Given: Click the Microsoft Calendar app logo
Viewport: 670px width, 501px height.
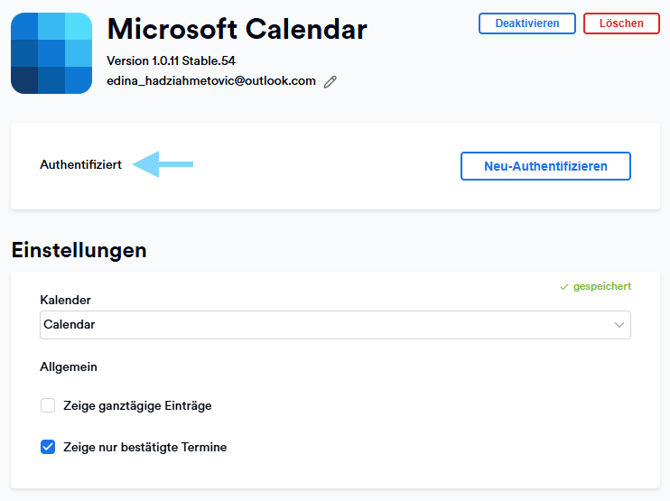Looking at the screenshot, I should pos(52,53).
